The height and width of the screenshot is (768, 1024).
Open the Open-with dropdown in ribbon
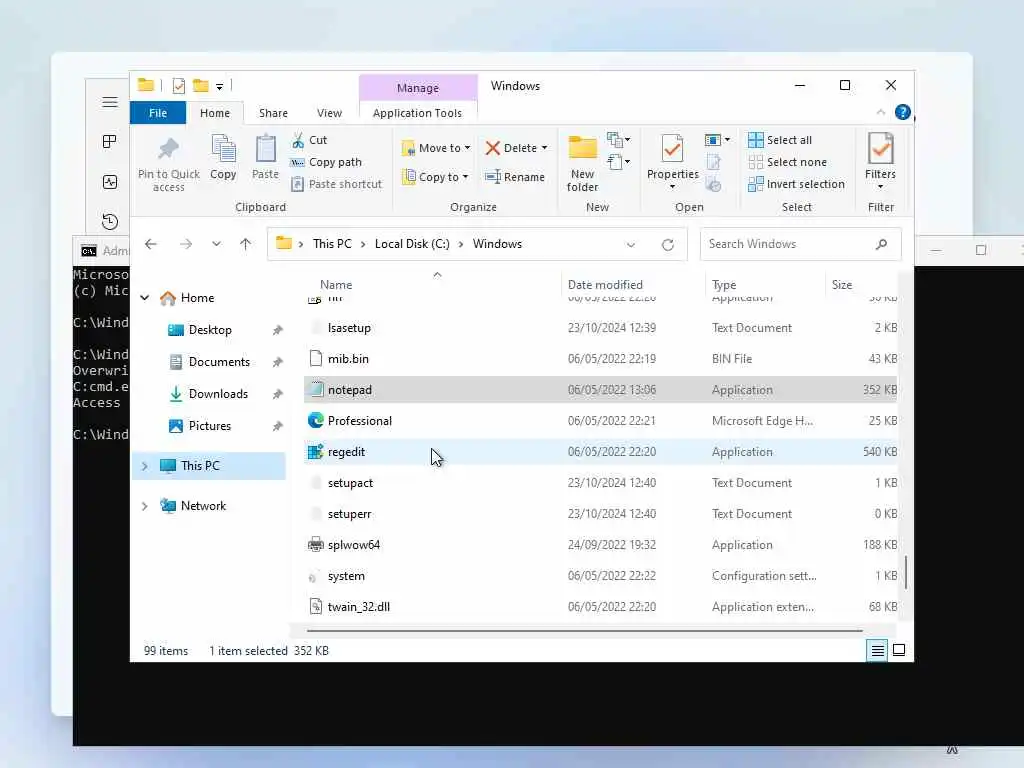pos(717,140)
